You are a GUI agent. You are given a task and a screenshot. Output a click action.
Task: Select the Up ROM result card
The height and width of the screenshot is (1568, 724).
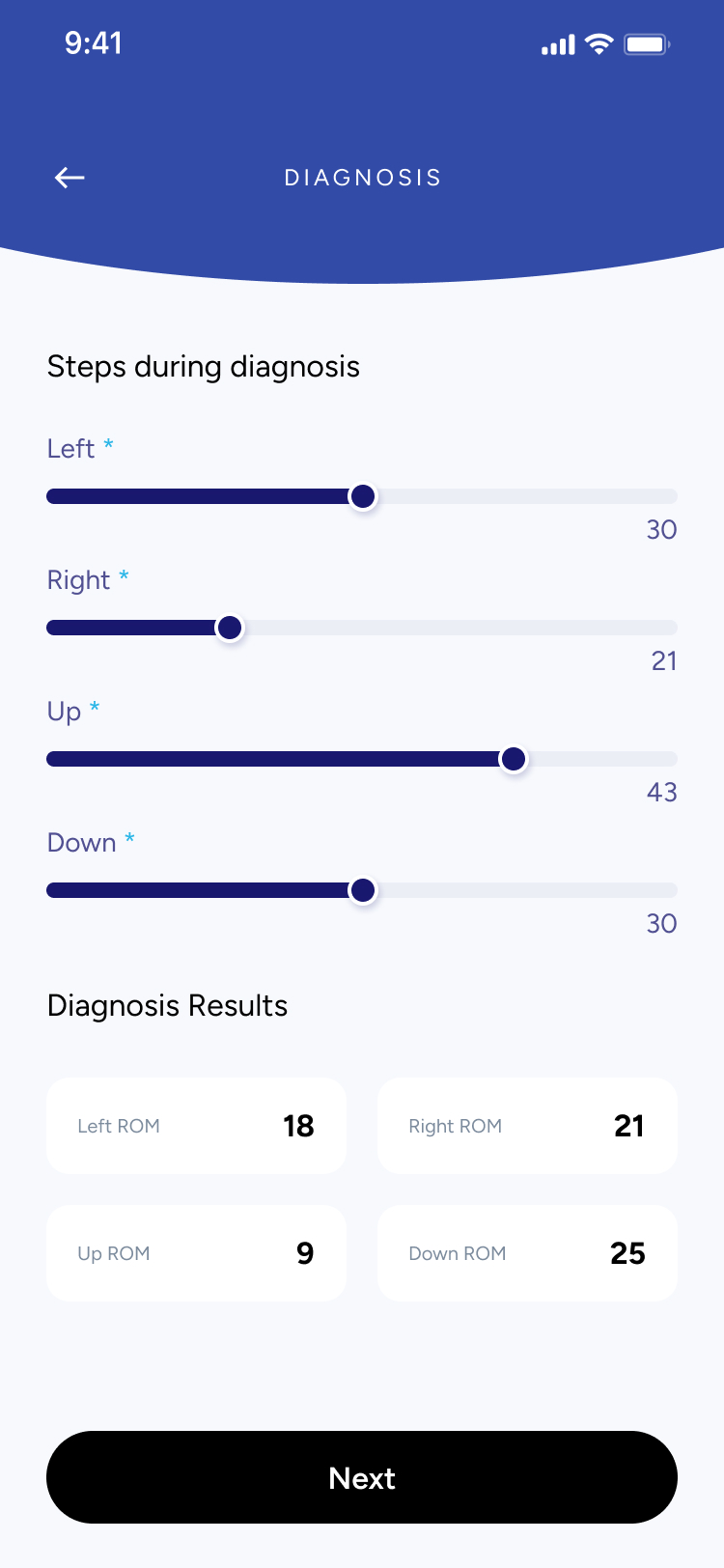(196, 1253)
